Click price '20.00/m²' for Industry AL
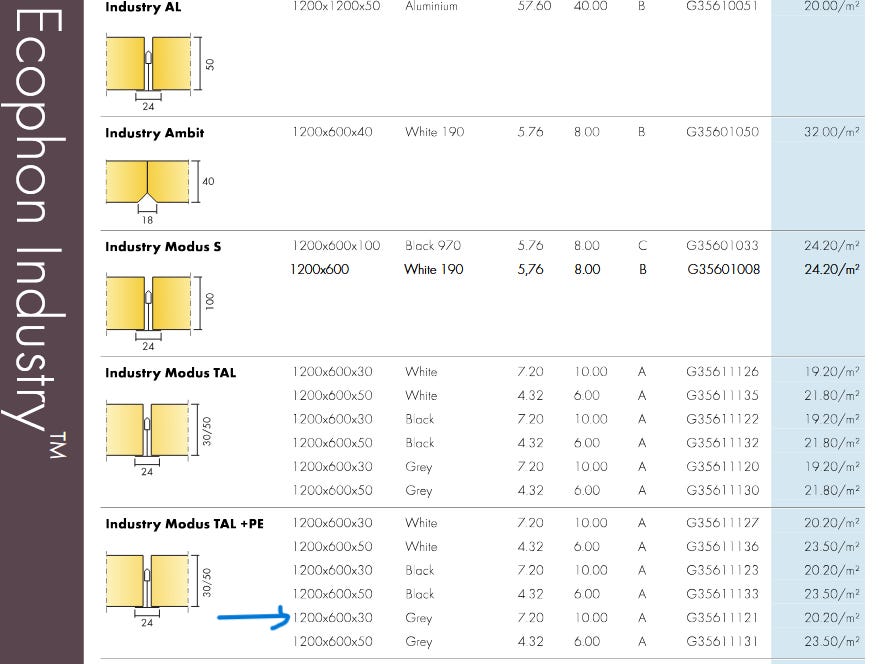The height and width of the screenshot is (664, 880). [832, 6]
